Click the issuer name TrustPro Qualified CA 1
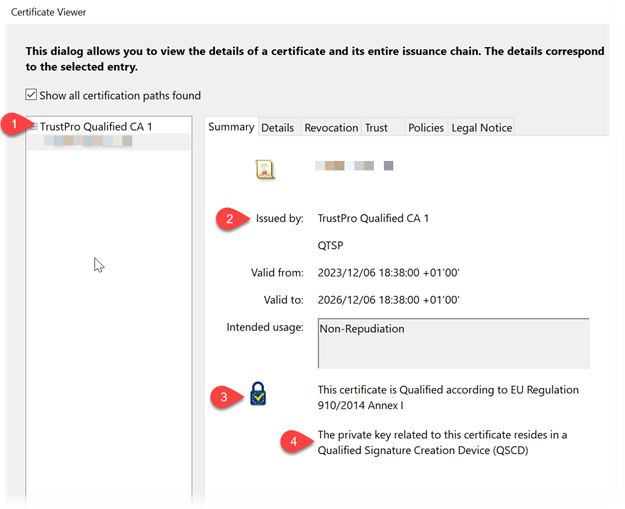 (373, 218)
